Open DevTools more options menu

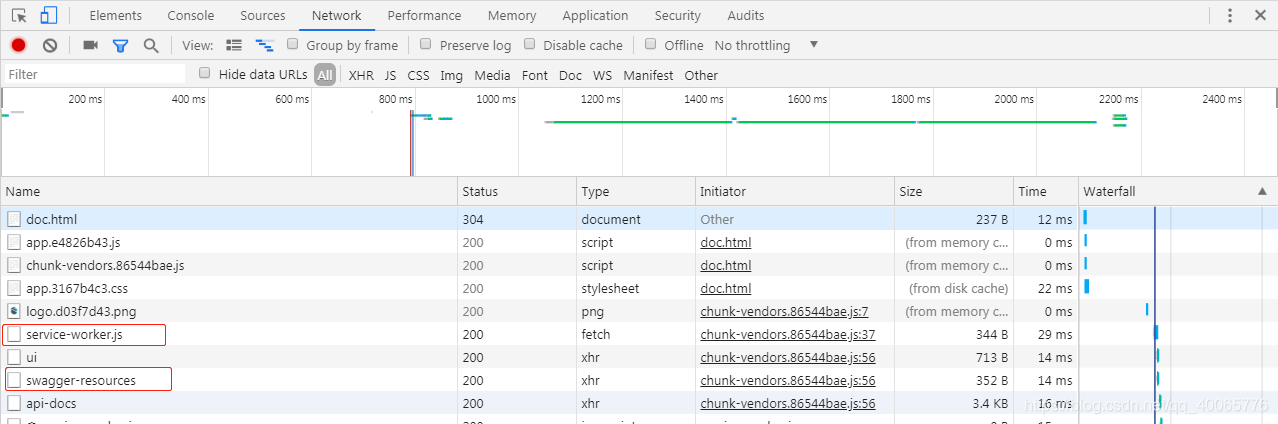tap(1229, 15)
